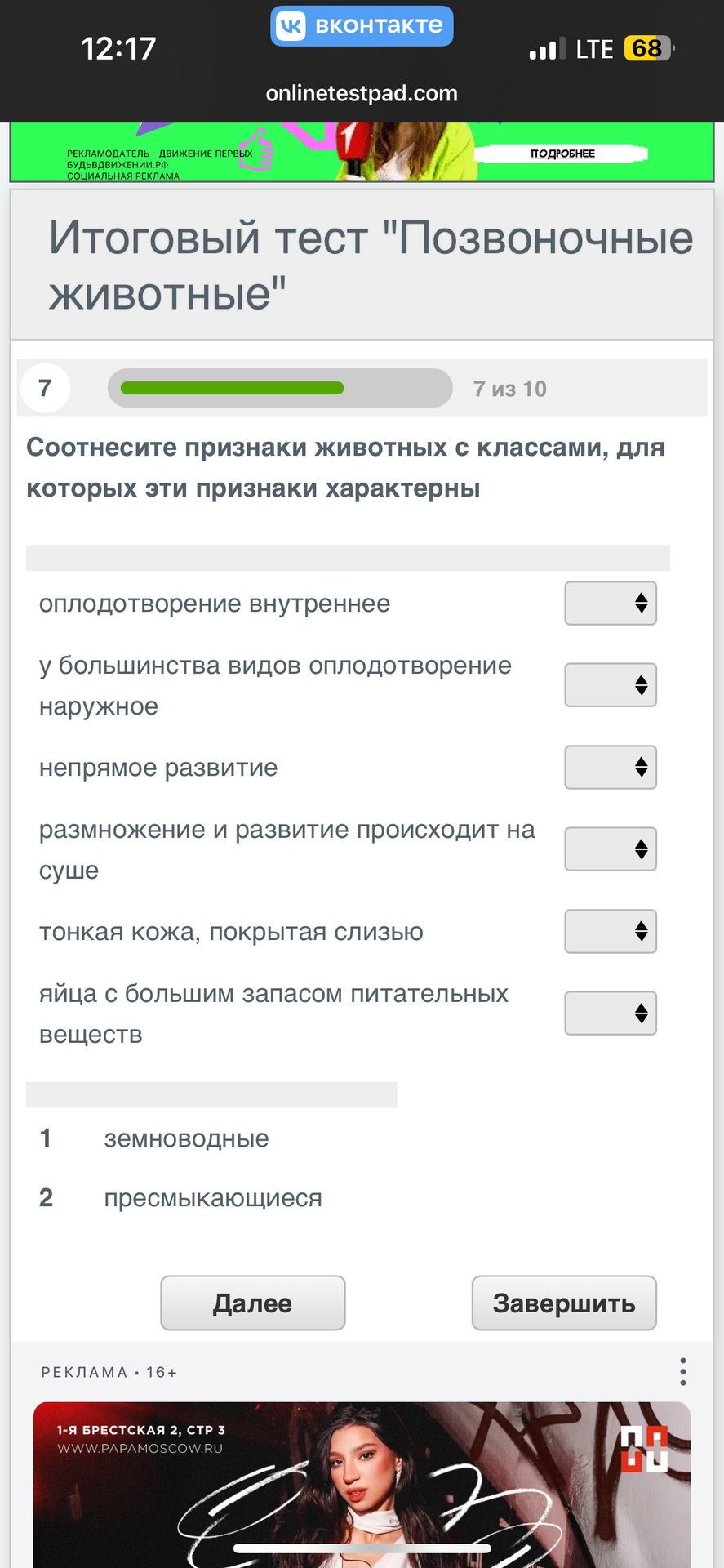Click ПОДРОБНЕЕ on the green ad banner
The height and width of the screenshot is (1568, 724).
click(562, 154)
